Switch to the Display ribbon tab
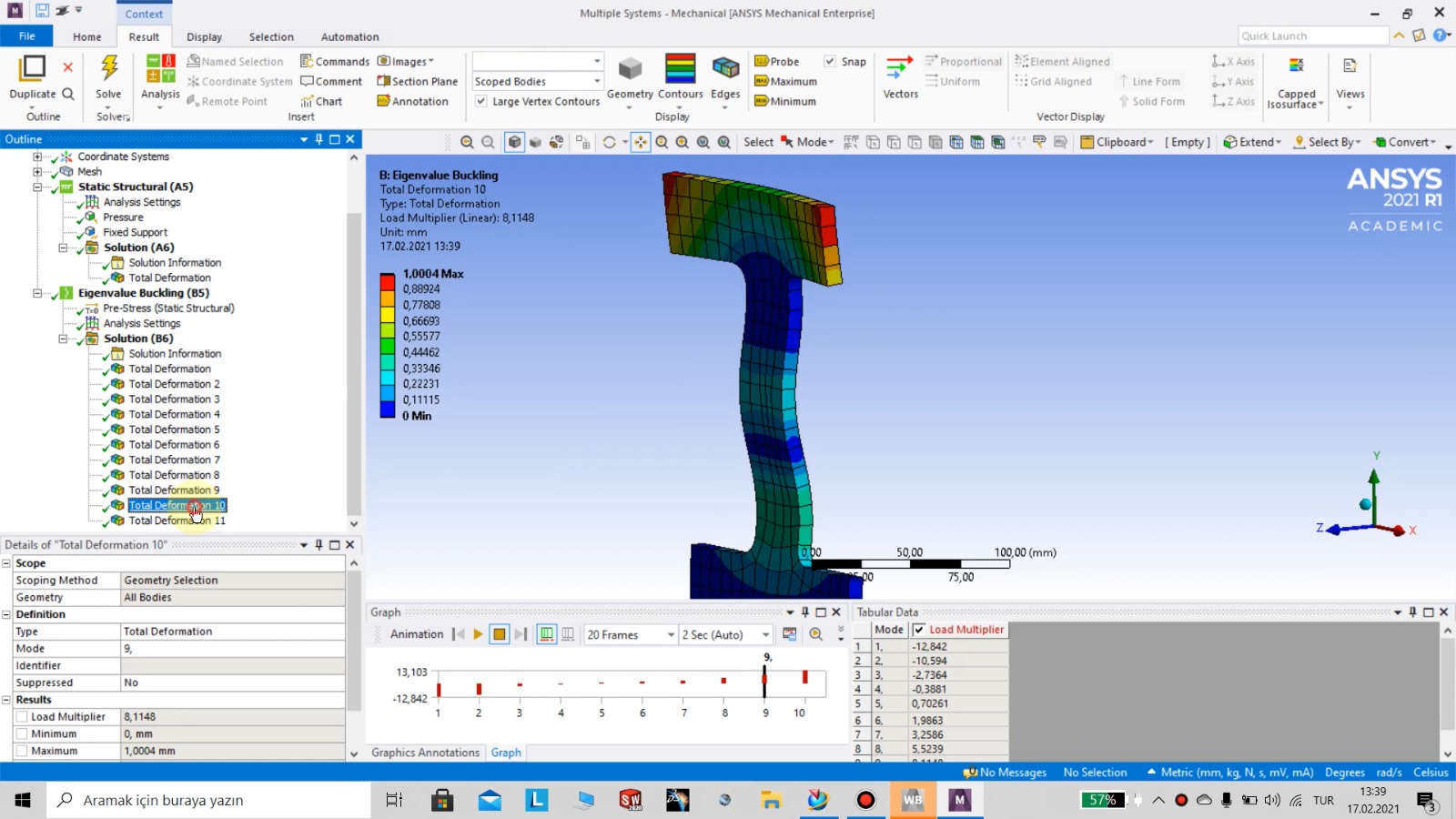The width and height of the screenshot is (1456, 819). pos(204,36)
